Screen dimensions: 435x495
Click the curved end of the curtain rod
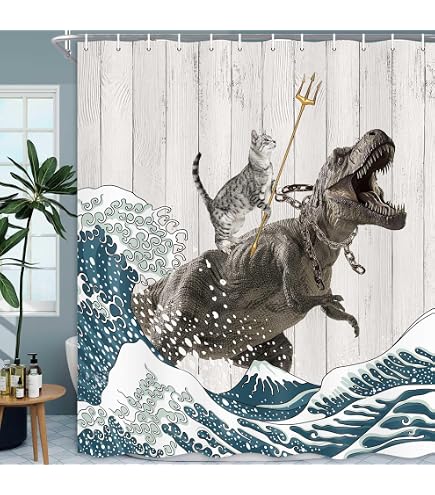[x=62, y=43]
